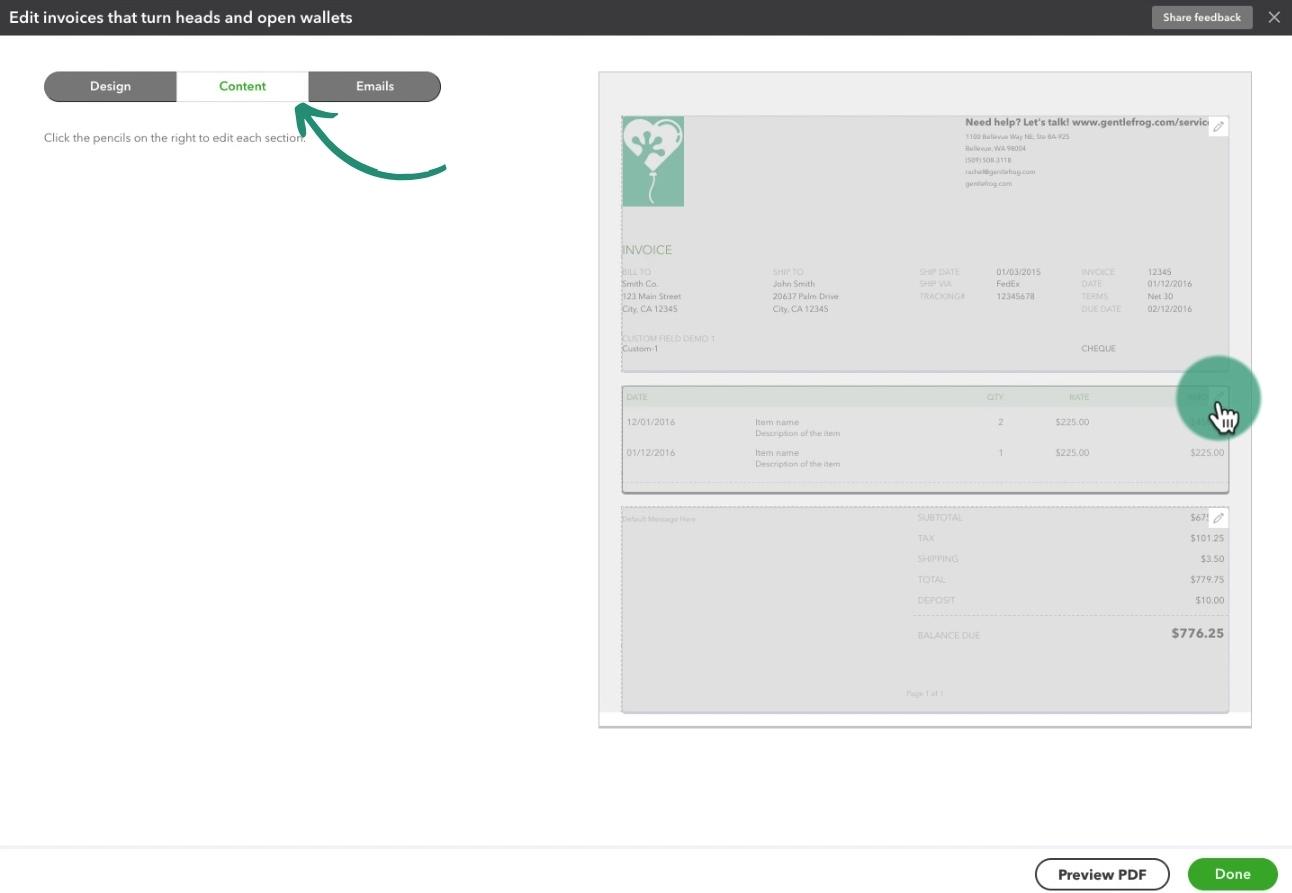1292x893 pixels.
Task: Select the QTY column header
Action: click(995, 397)
